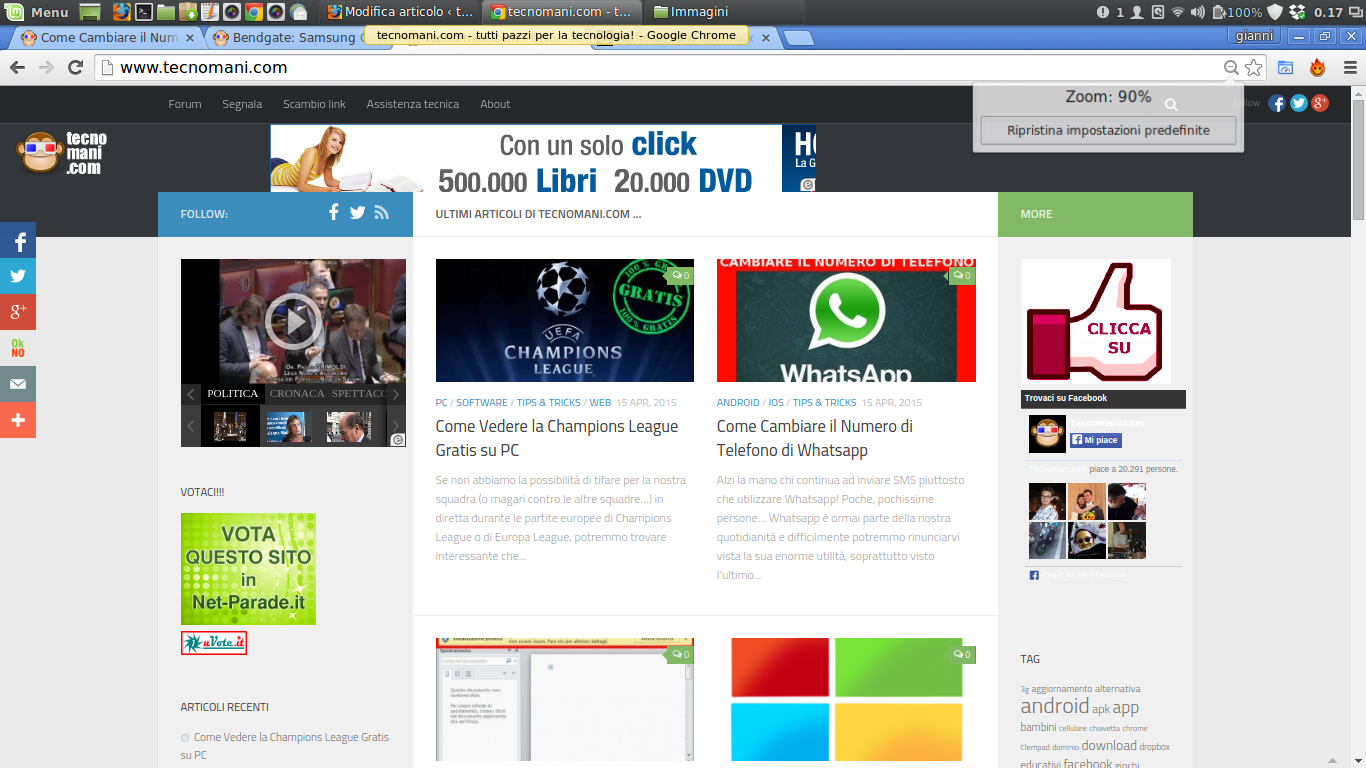Click the 'Vota questo sito' Net-Parade banner
The width and height of the screenshot is (1366, 768).
tap(248, 569)
